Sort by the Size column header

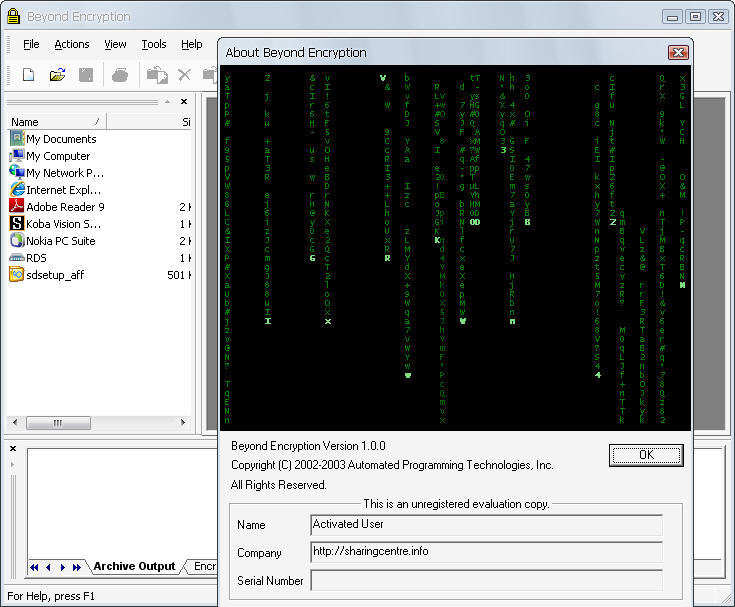pyautogui.click(x=150, y=122)
